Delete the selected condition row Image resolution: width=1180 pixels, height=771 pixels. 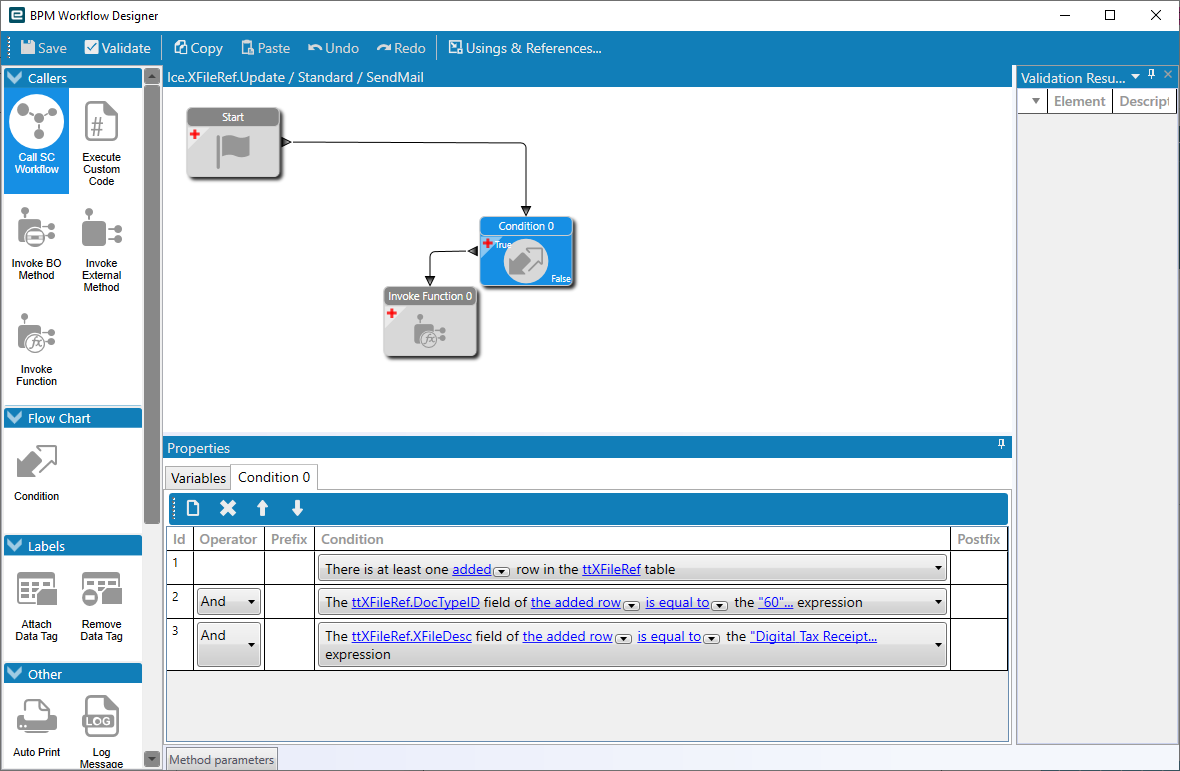[x=227, y=508]
